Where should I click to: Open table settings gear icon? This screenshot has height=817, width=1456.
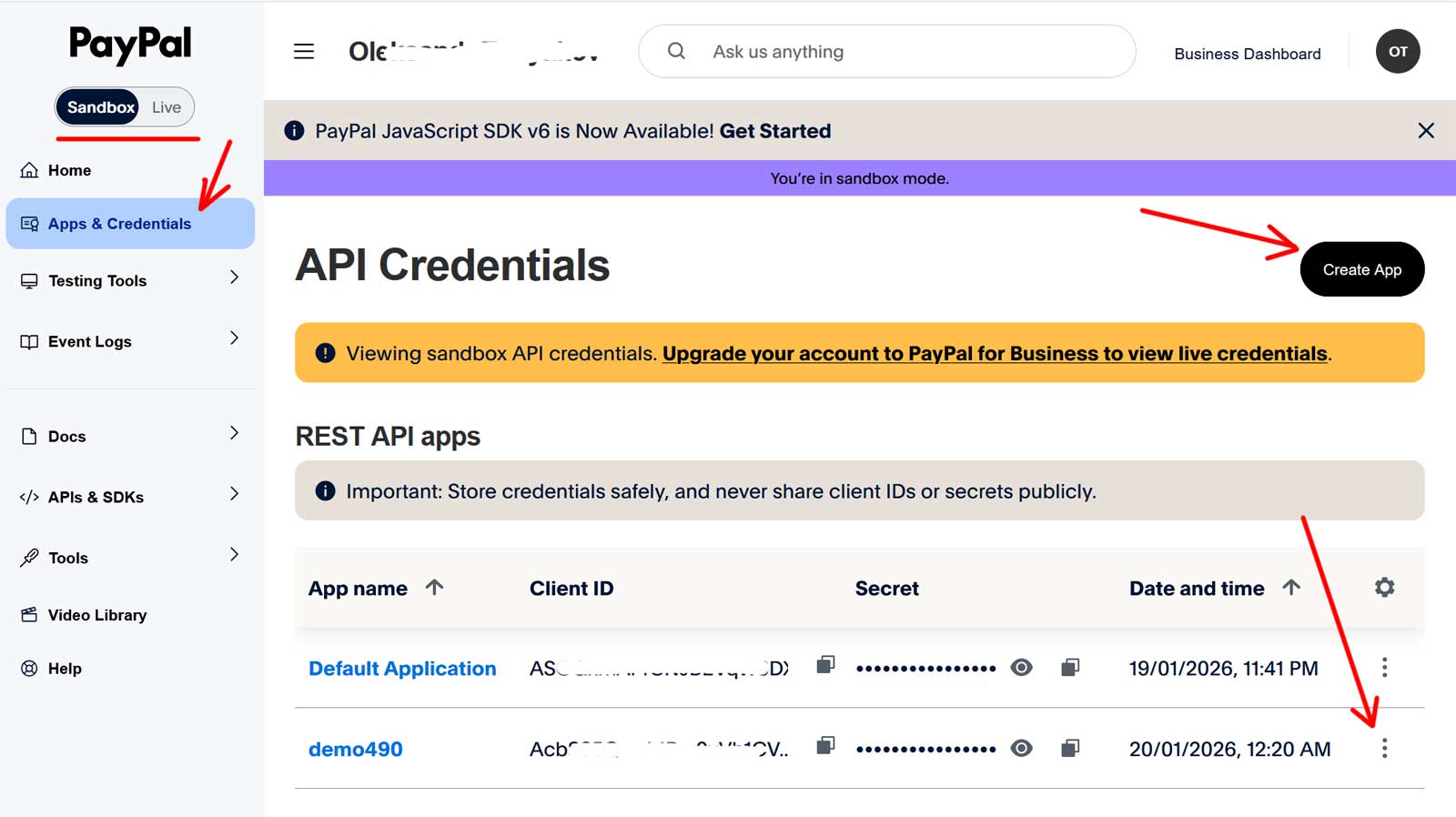click(x=1384, y=588)
